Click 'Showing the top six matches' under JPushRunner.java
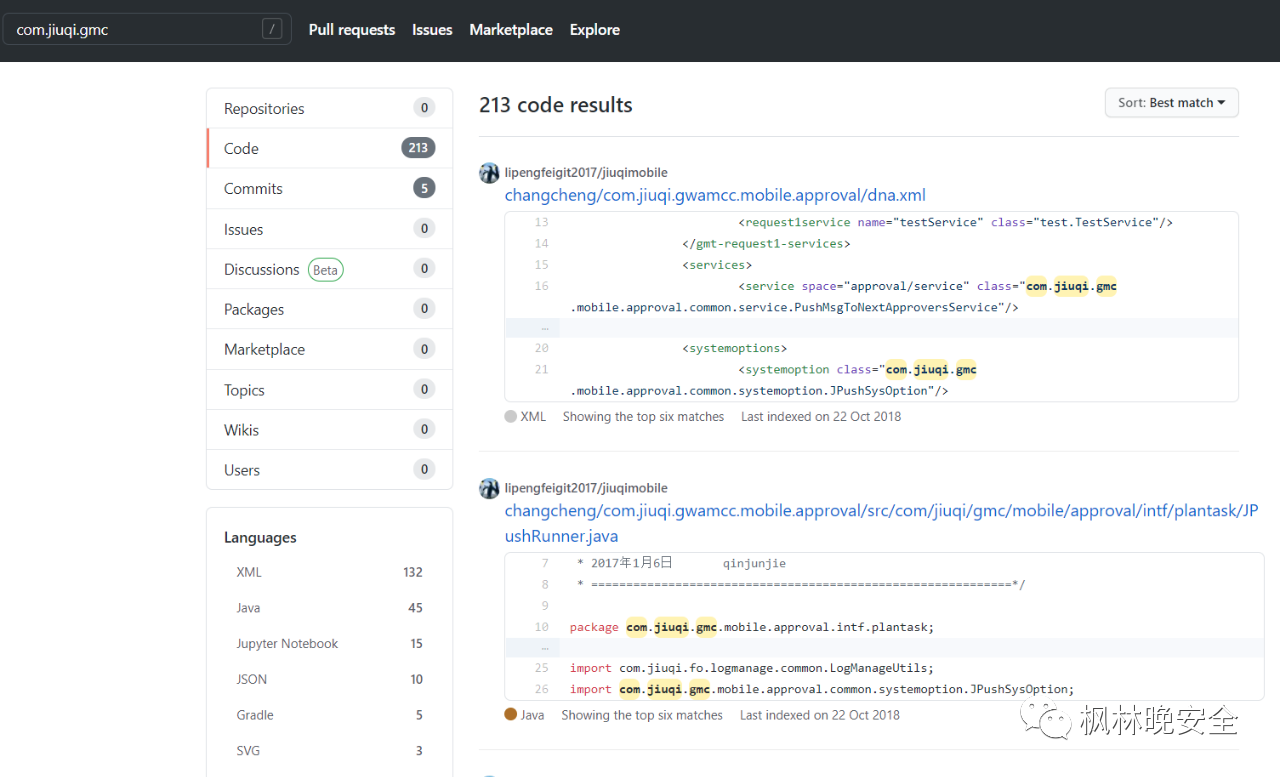This screenshot has height=777, width=1280. click(642, 715)
